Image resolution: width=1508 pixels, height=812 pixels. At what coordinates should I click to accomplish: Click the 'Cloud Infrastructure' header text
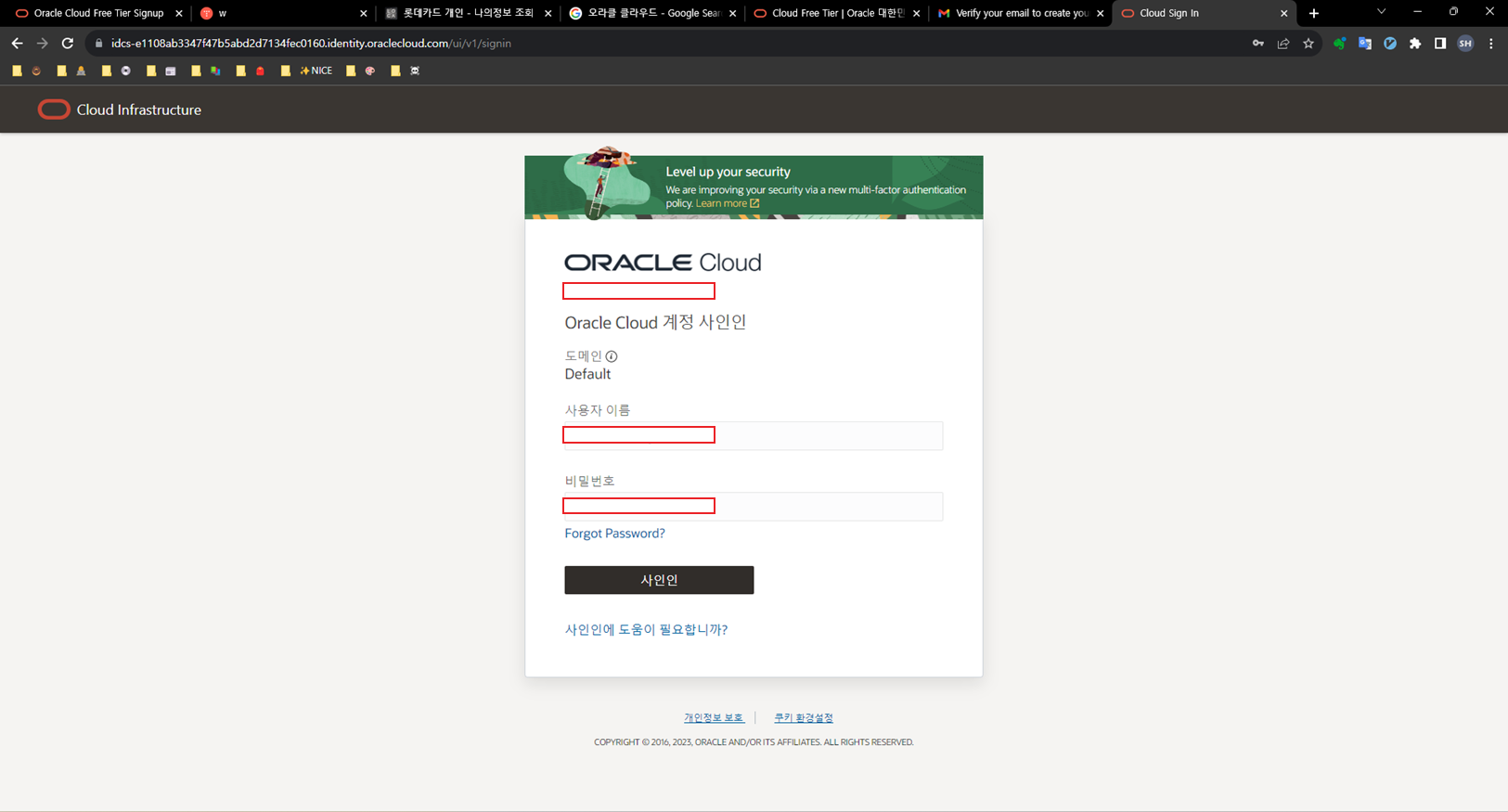(x=139, y=110)
